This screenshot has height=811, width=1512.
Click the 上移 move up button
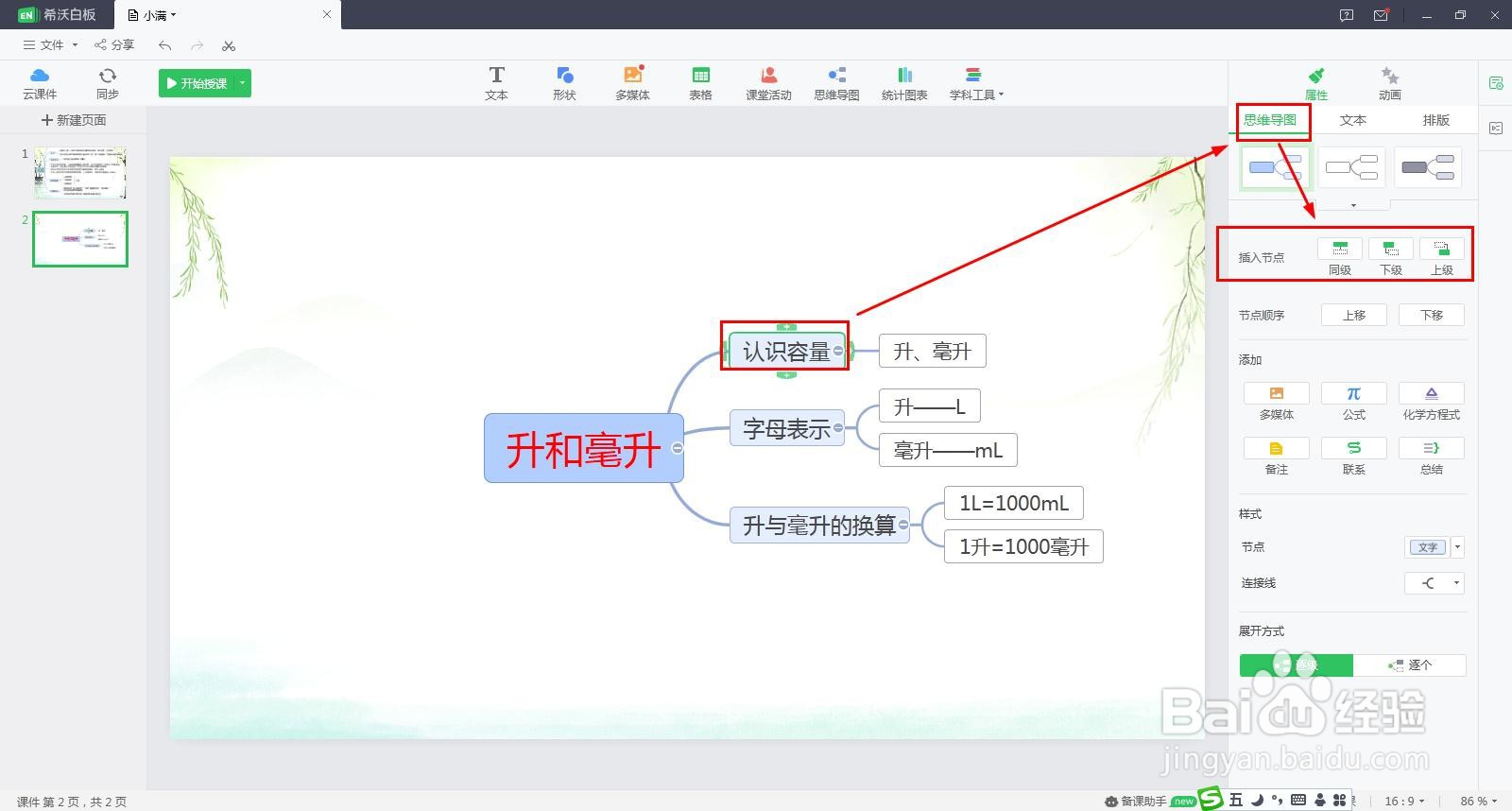[1354, 315]
